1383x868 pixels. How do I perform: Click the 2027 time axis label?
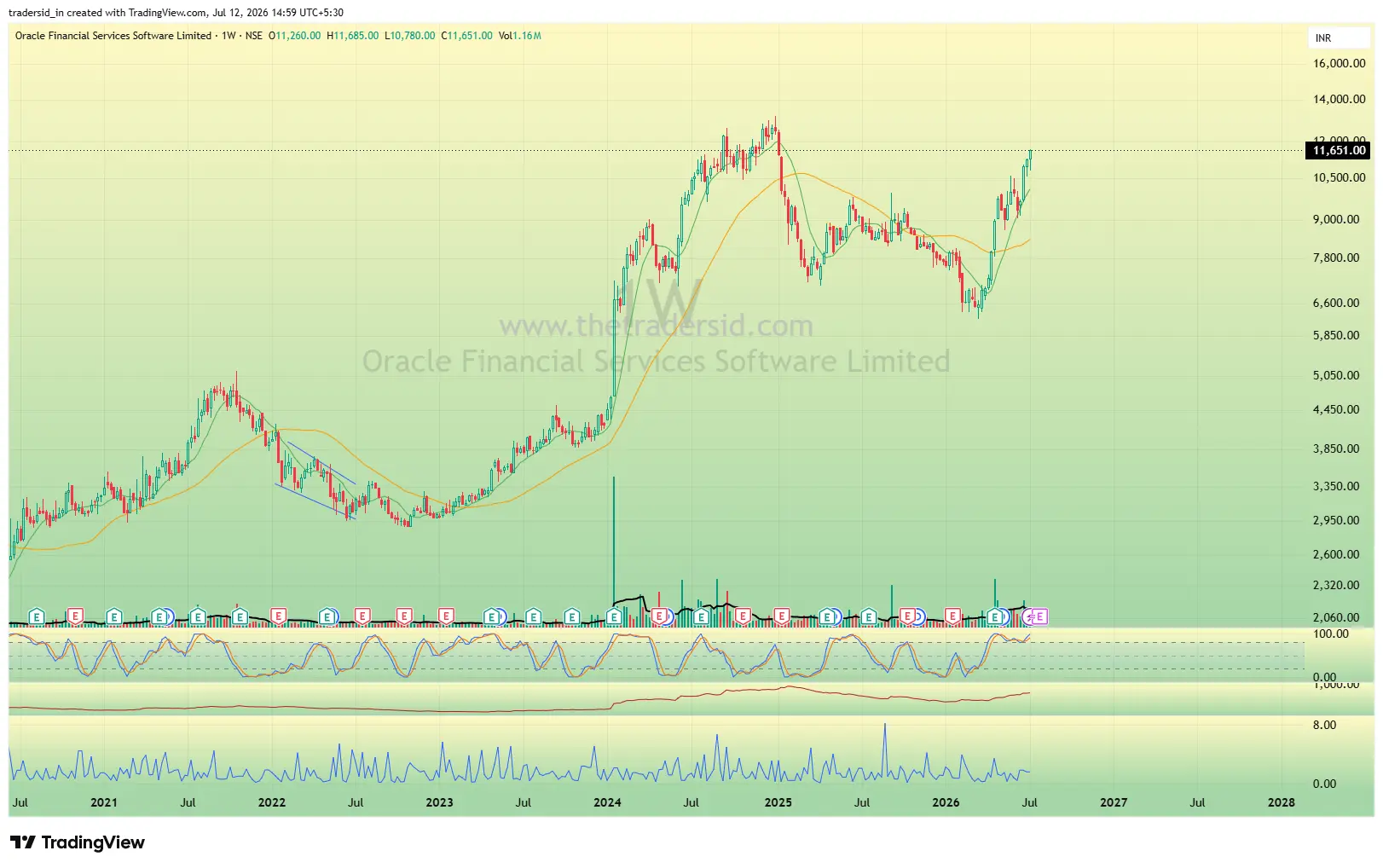1114,802
